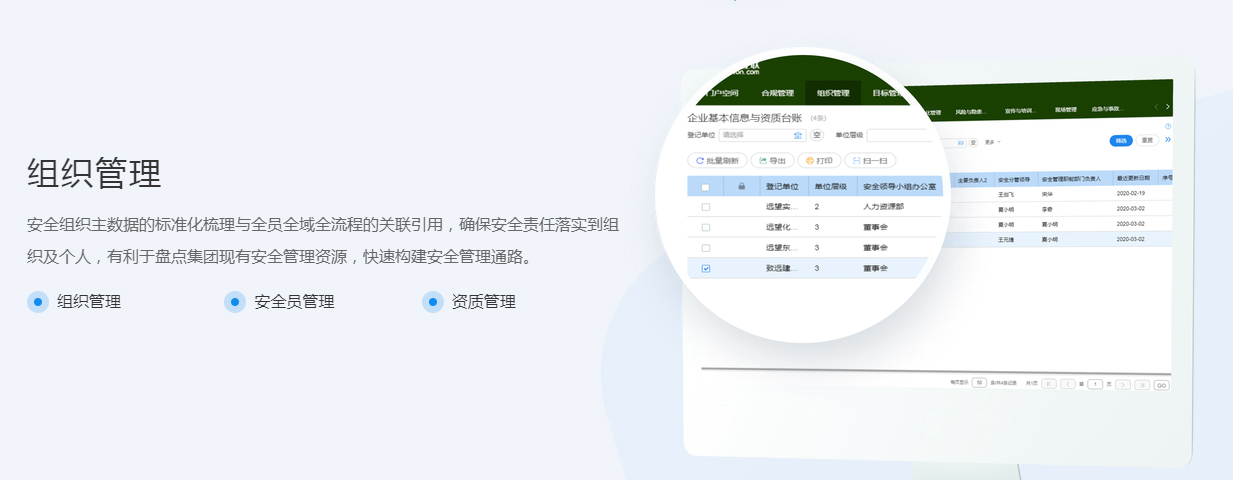
Task: Click the blue 筛选 filter button
Action: pos(1121,140)
